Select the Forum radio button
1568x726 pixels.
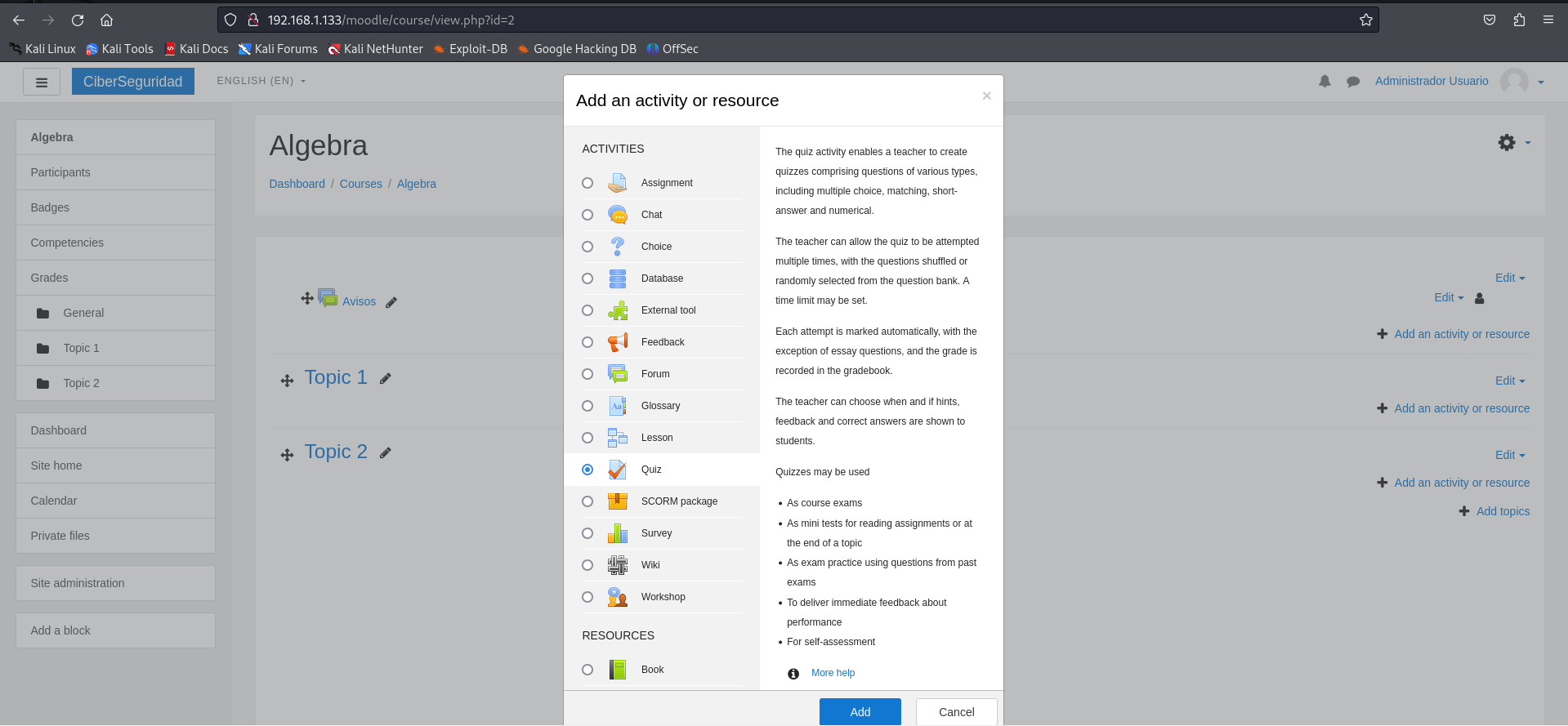[587, 374]
